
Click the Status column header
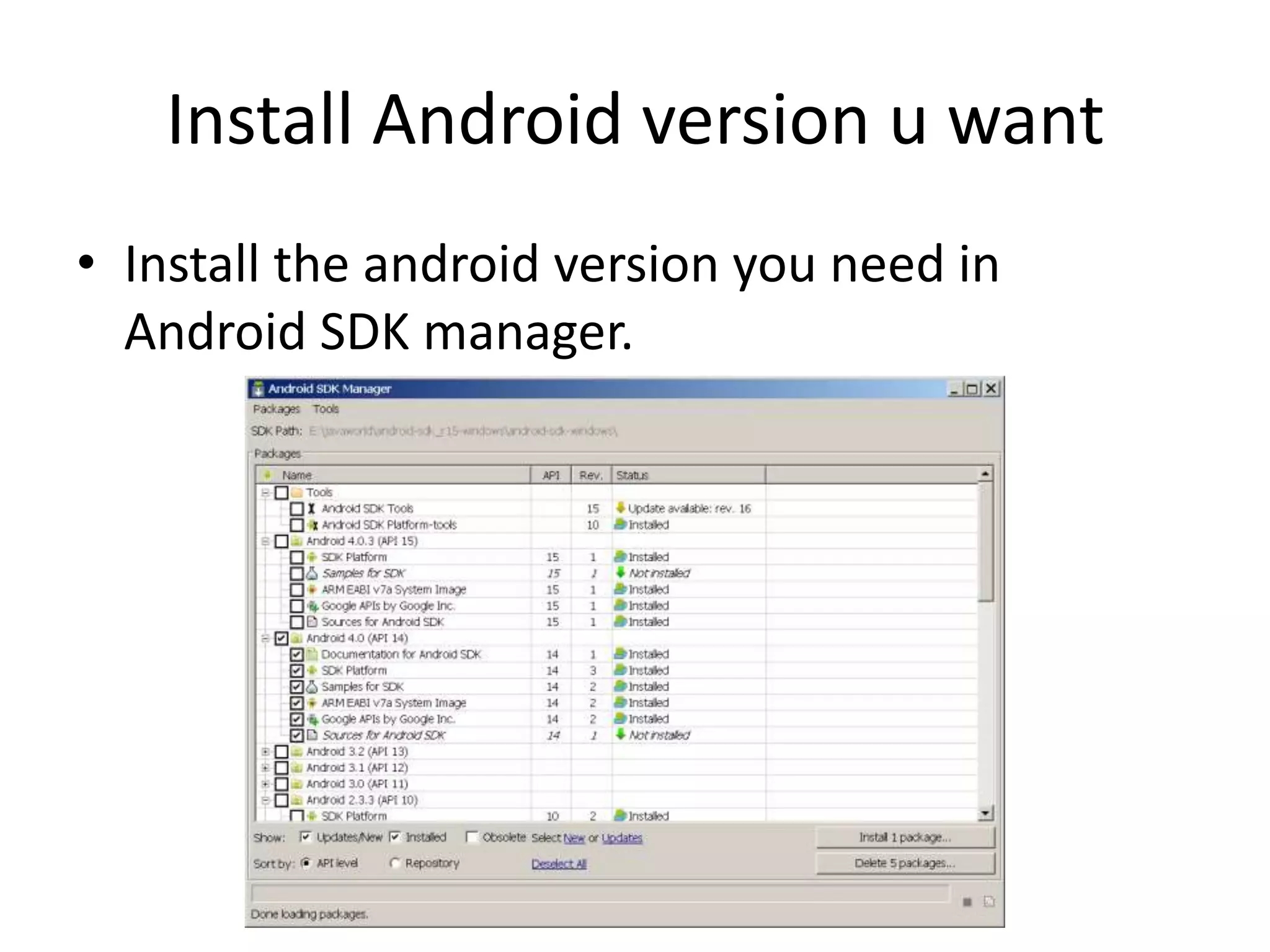coord(688,475)
